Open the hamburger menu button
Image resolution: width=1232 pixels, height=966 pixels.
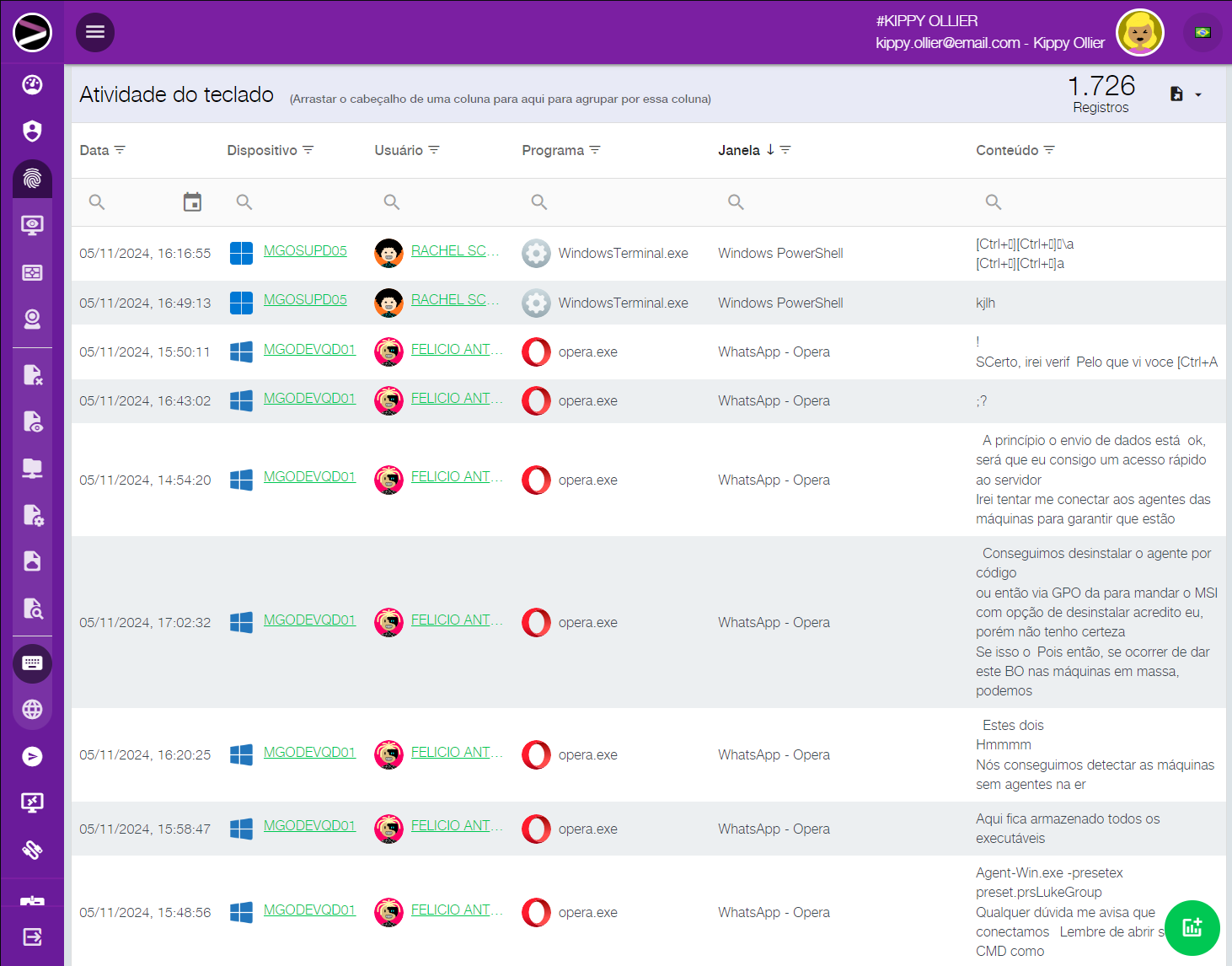[95, 32]
